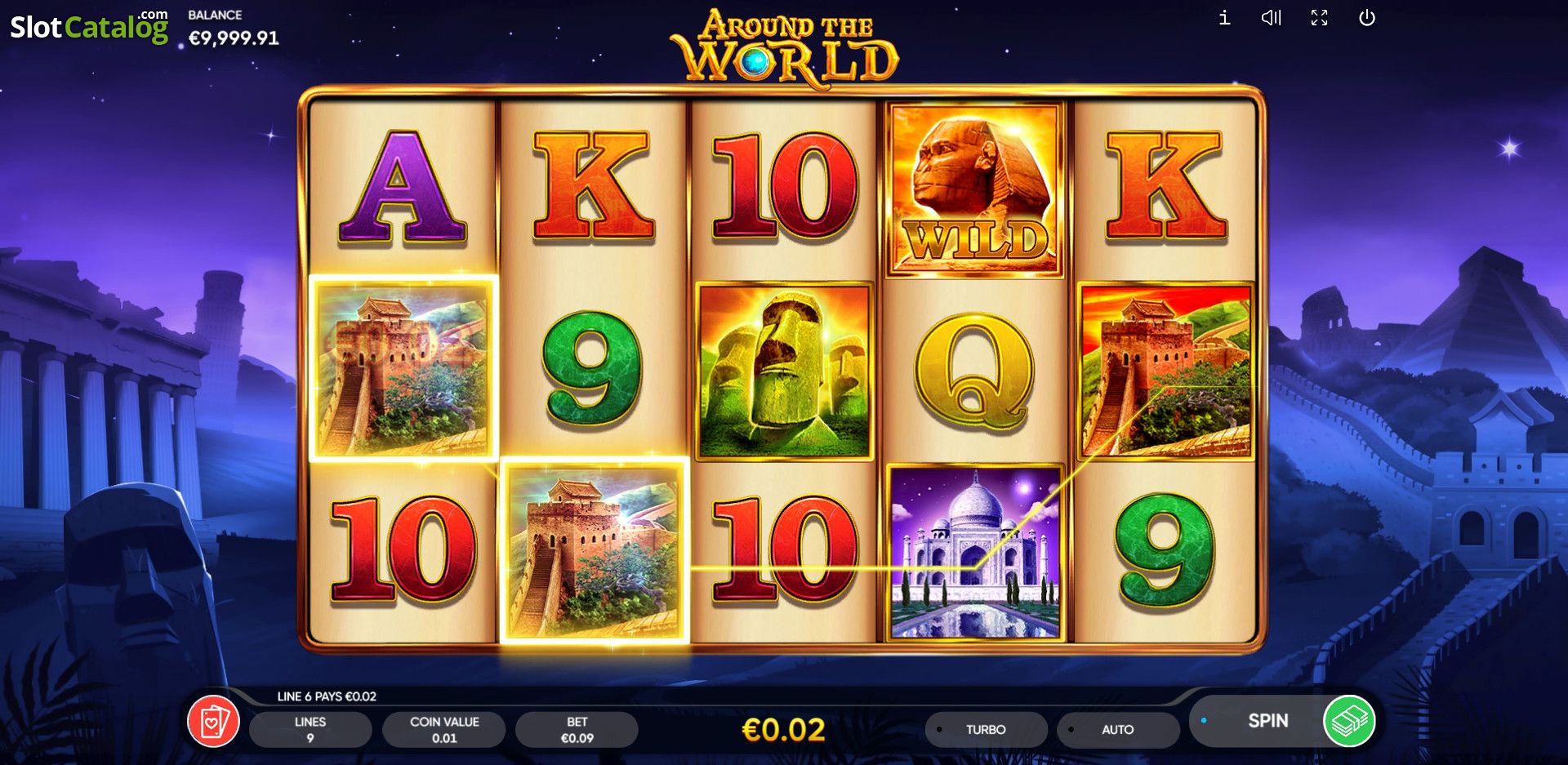Open the red gamble cards icon
The width and height of the screenshot is (1568, 765).
[x=213, y=721]
